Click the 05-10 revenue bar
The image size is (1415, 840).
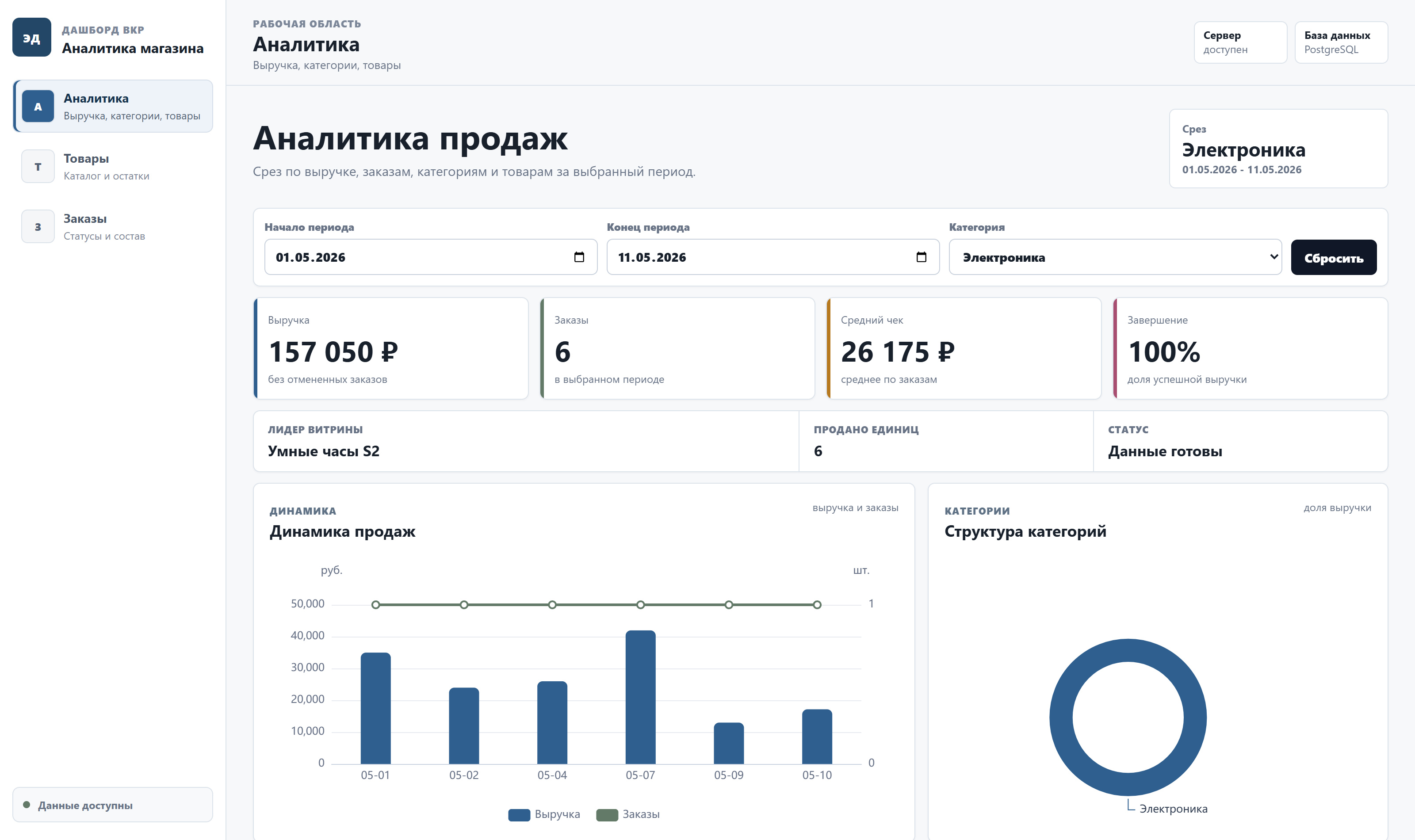(x=817, y=737)
